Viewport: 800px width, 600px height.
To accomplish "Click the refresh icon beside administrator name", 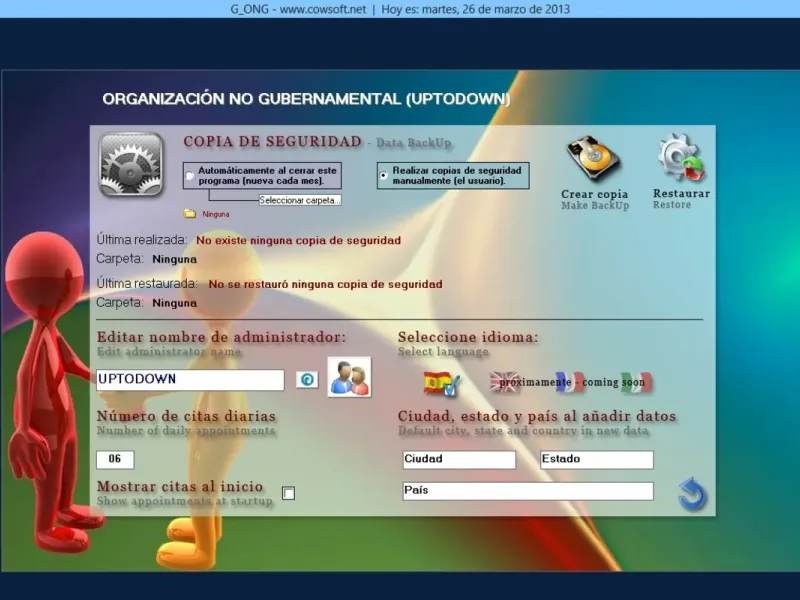I will [x=307, y=380].
